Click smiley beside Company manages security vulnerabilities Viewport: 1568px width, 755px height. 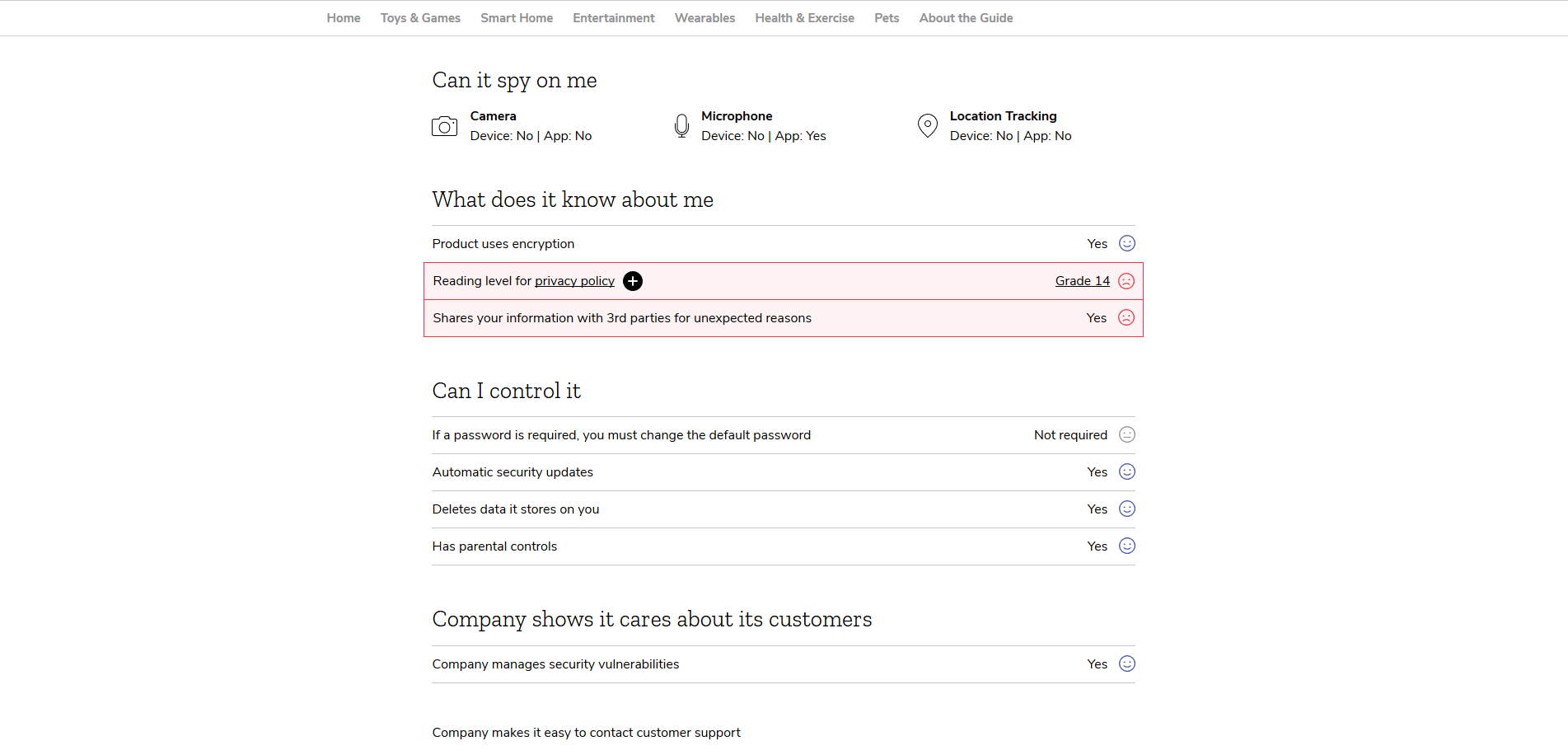(1127, 664)
